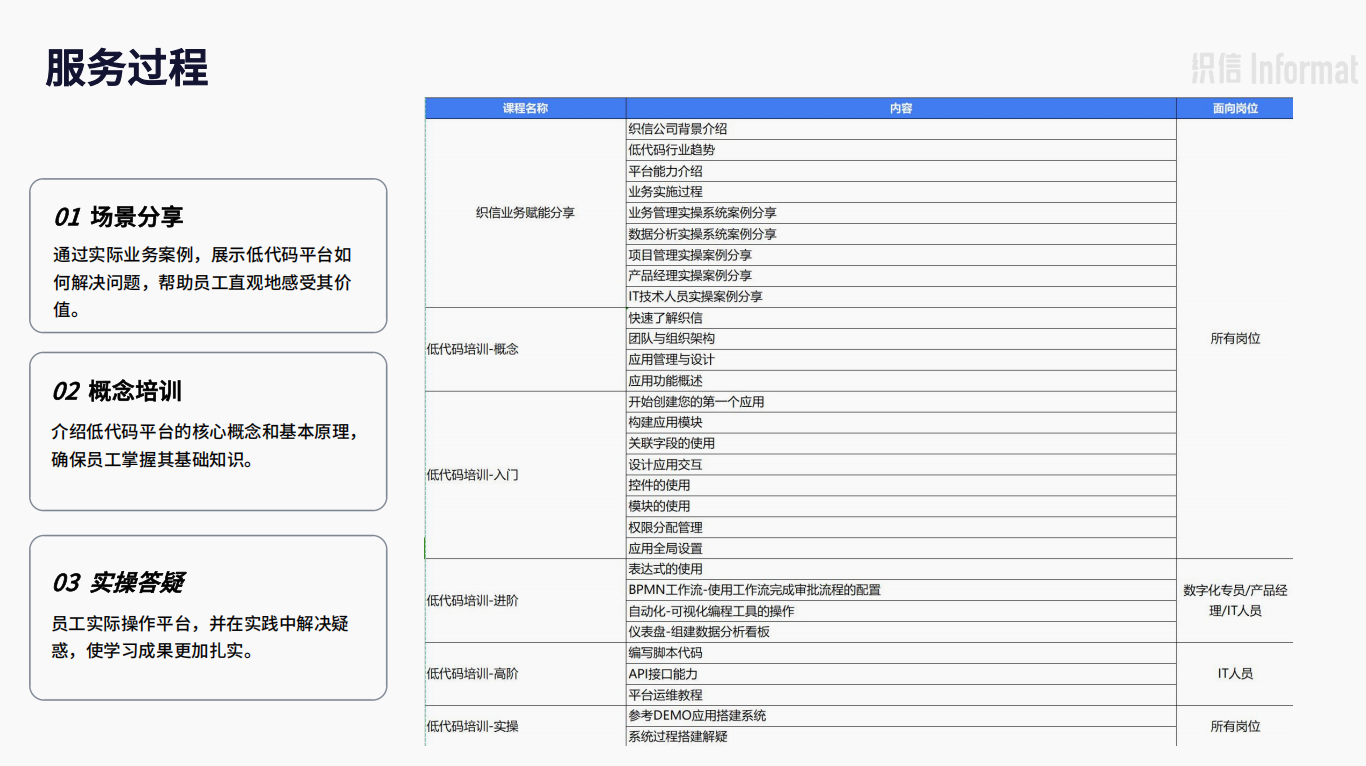Image resolution: width=1366 pixels, height=766 pixels.
Task: Select the "自动化-可视化编程工具的操作" row
Action: click(901, 611)
